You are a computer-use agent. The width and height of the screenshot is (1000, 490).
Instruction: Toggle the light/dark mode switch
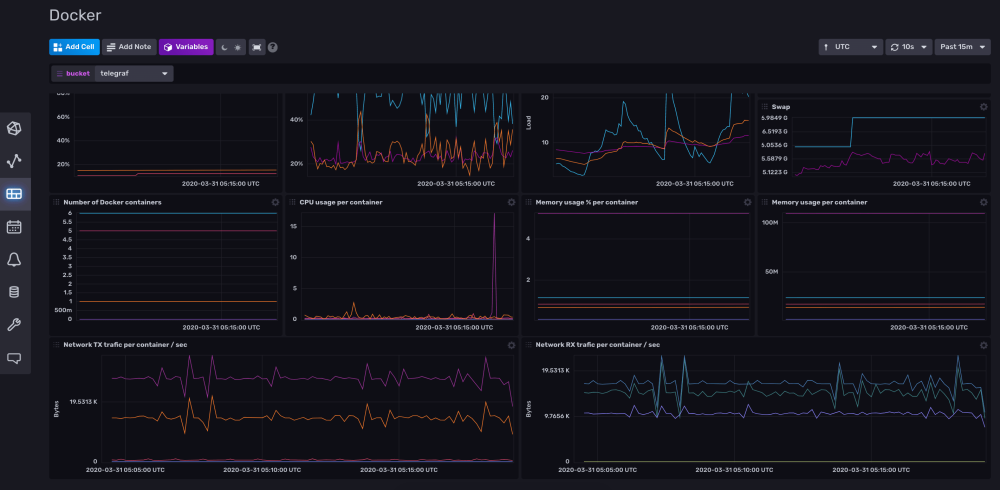[231, 47]
